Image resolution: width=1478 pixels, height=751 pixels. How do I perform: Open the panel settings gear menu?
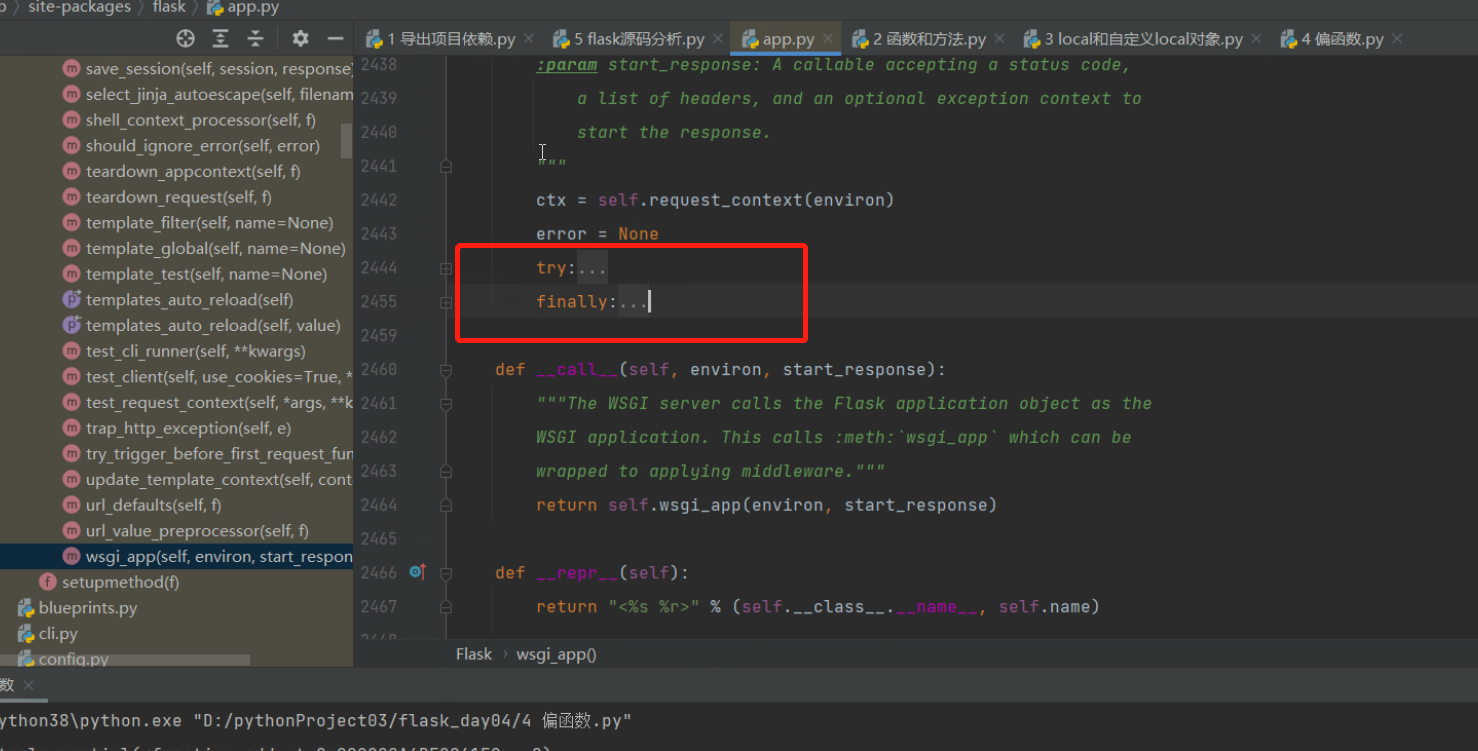click(300, 39)
